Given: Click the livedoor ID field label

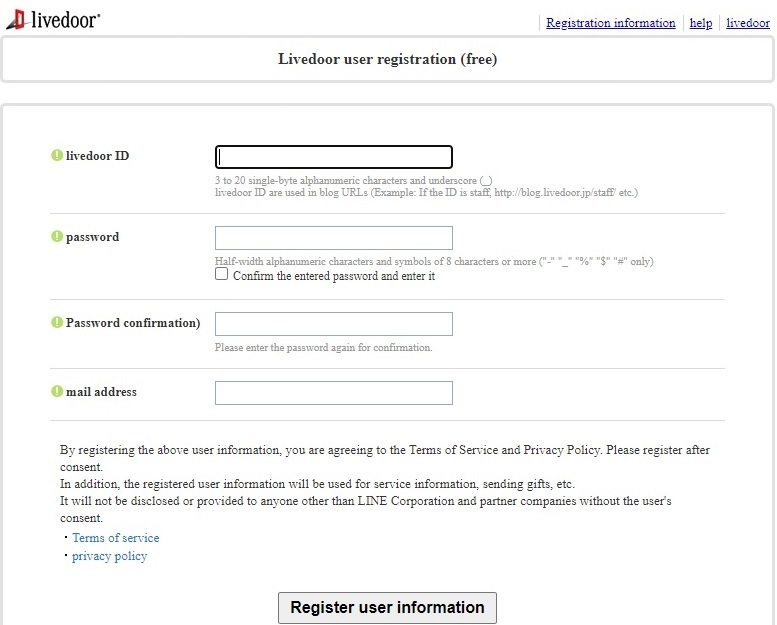Looking at the screenshot, I should (x=98, y=156).
